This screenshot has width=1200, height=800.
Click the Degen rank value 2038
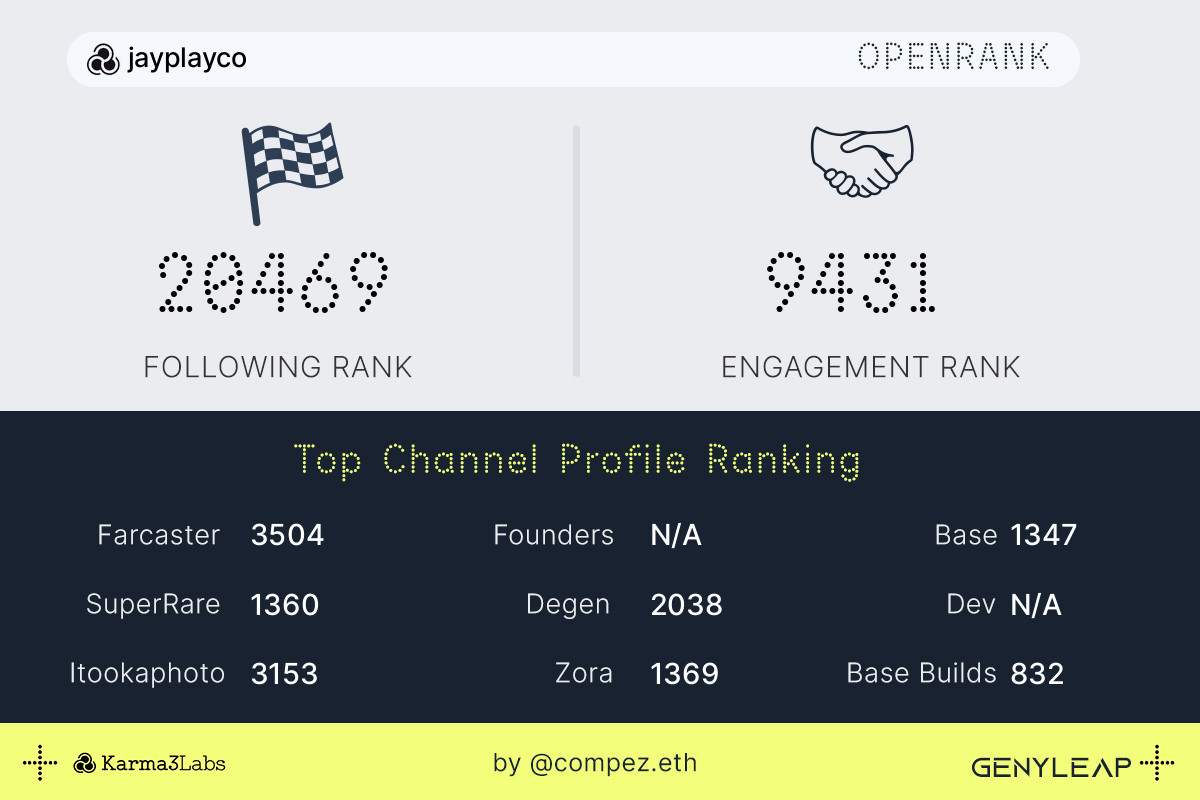pyautogui.click(x=687, y=604)
